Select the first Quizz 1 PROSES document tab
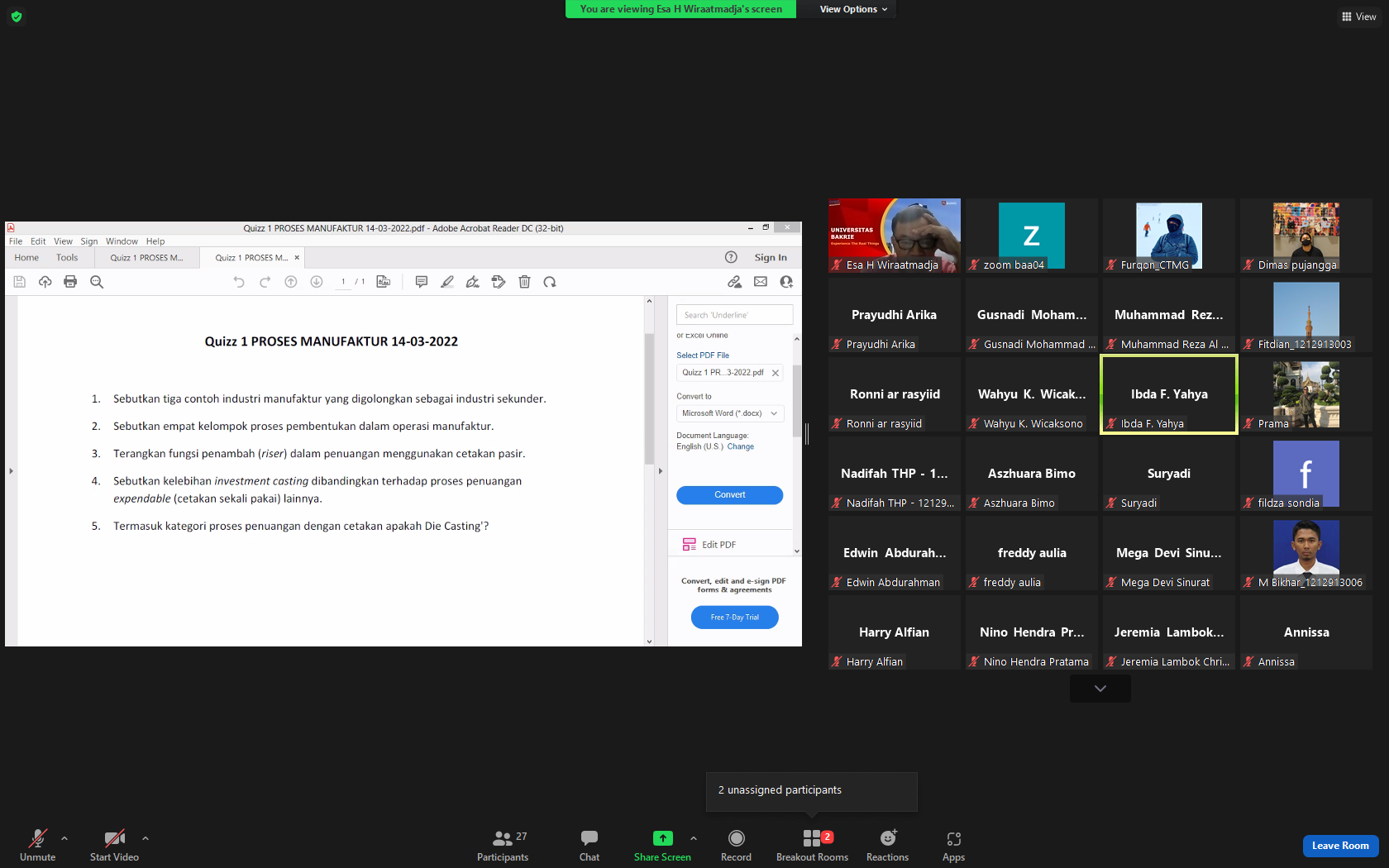The height and width of the screenshot is (868, 1389). [147, 257]
